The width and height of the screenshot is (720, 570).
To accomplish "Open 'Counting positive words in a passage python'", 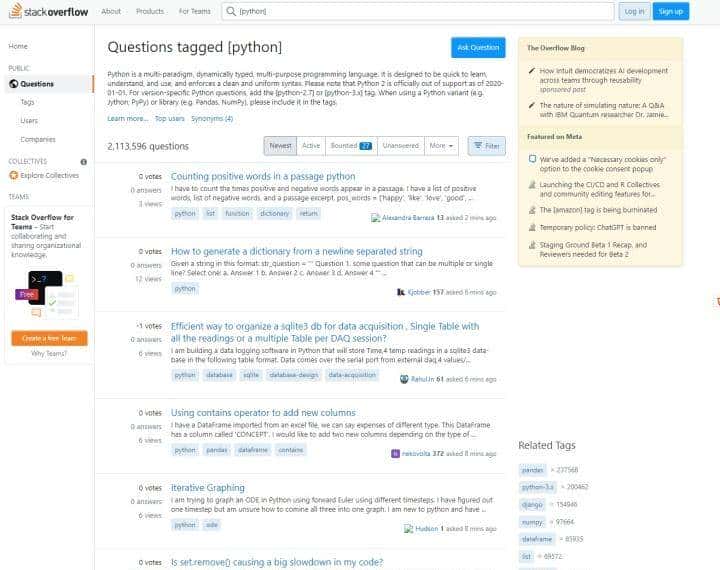I will point(263,176).
